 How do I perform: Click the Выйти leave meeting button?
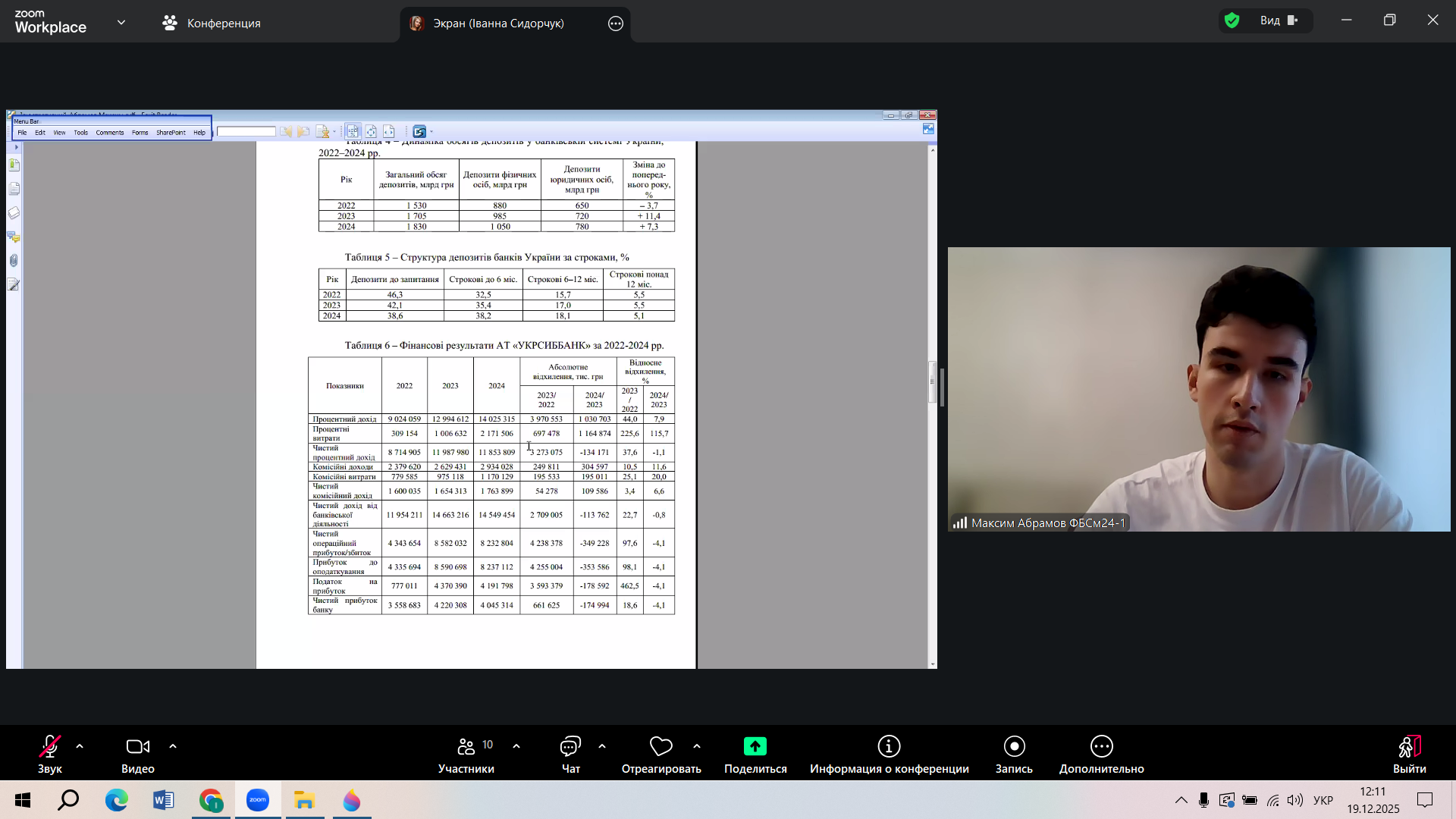coord(1409,754)
